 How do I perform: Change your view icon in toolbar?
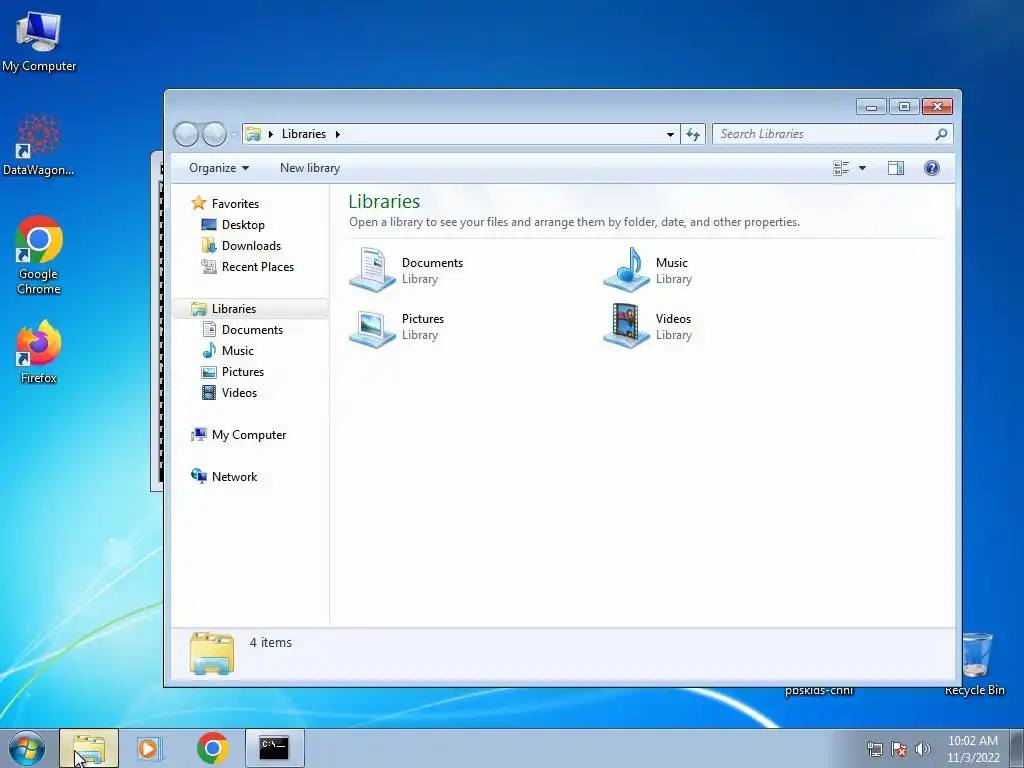click(x=841, y=168)
